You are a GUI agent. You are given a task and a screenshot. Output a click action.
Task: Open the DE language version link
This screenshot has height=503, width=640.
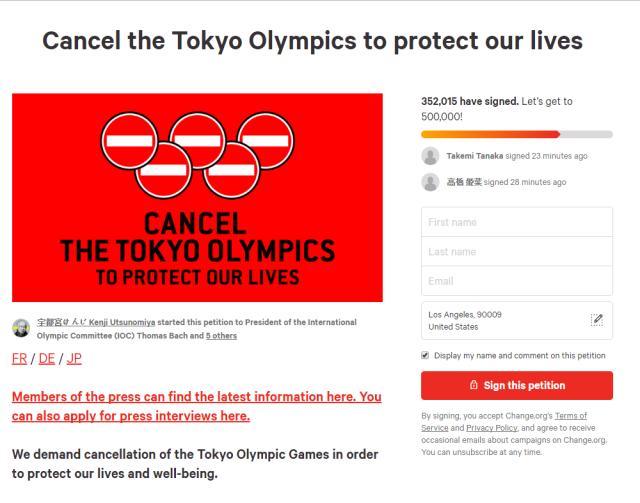46,359
